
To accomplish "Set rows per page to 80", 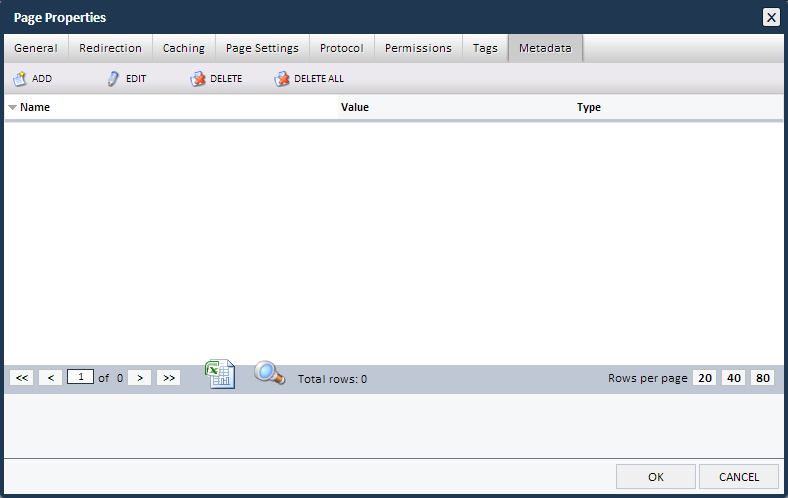I will click(763, 378).
